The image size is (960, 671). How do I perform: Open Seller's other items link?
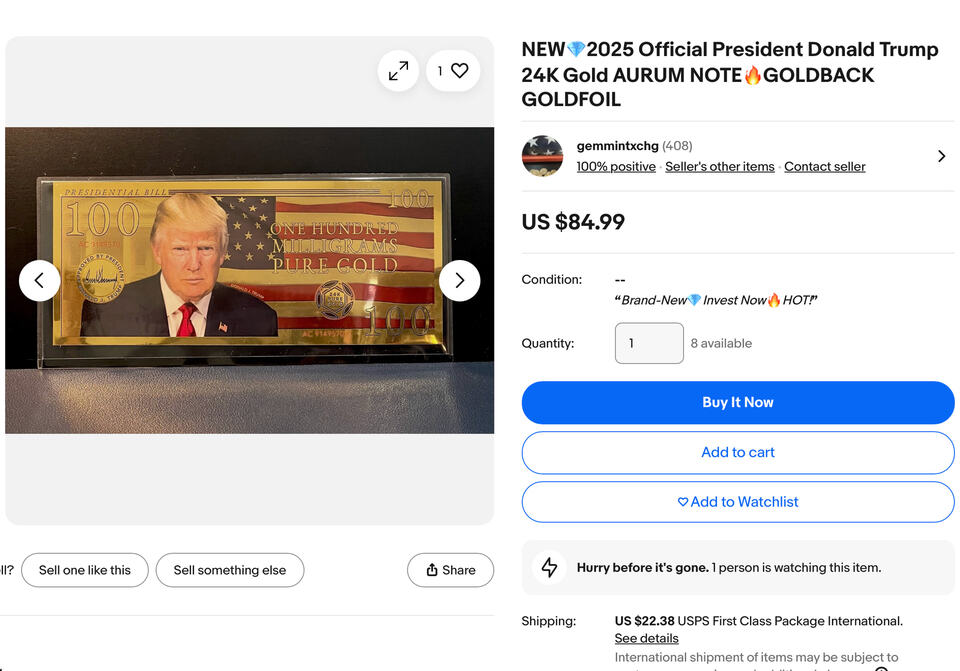(719, 167)
